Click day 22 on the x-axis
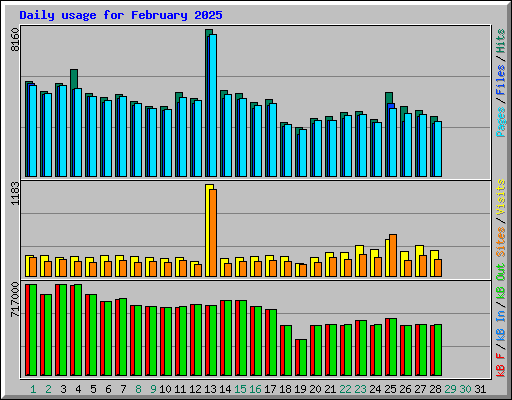This screenshot has height=400, width=512. tap(345, 389)
